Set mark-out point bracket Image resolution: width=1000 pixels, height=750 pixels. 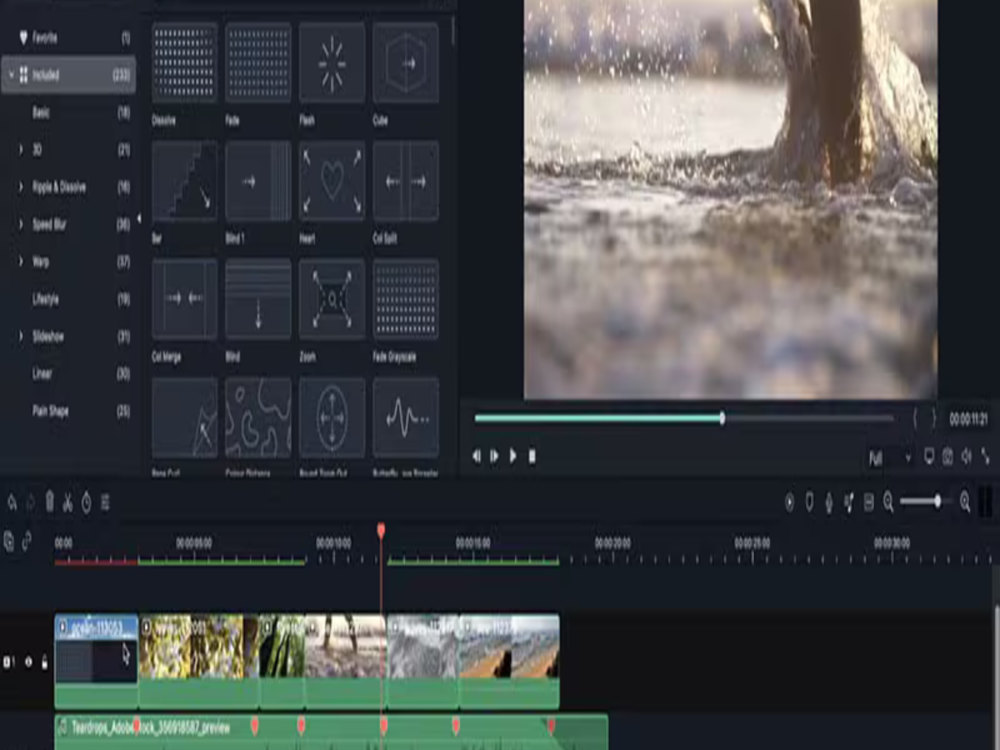pyautogui.click(x=934, y=419)
